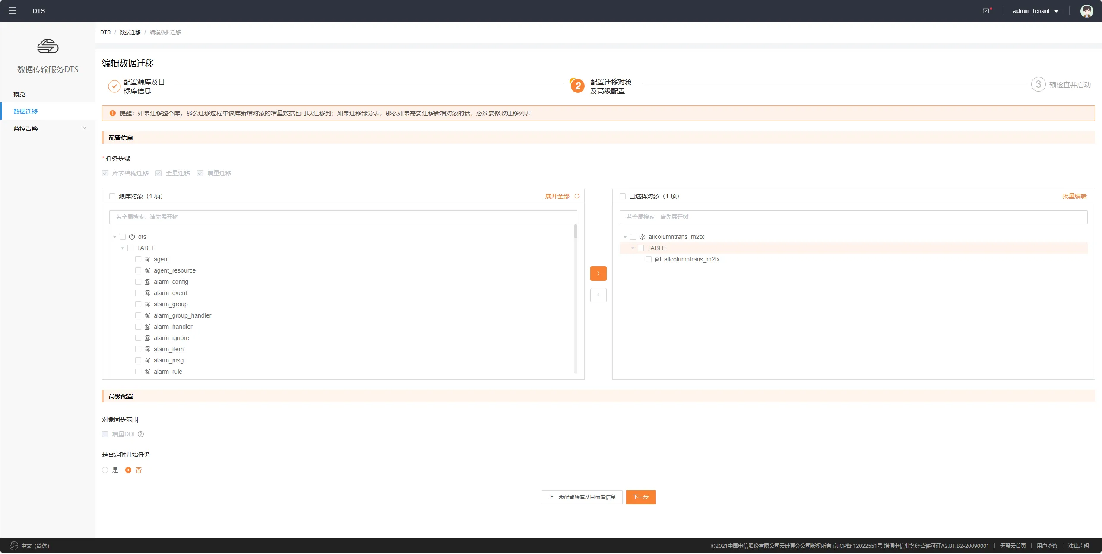Open the hamburger navigation menu
This screenshot has width=1102, height=554.
tap(12, 10)
